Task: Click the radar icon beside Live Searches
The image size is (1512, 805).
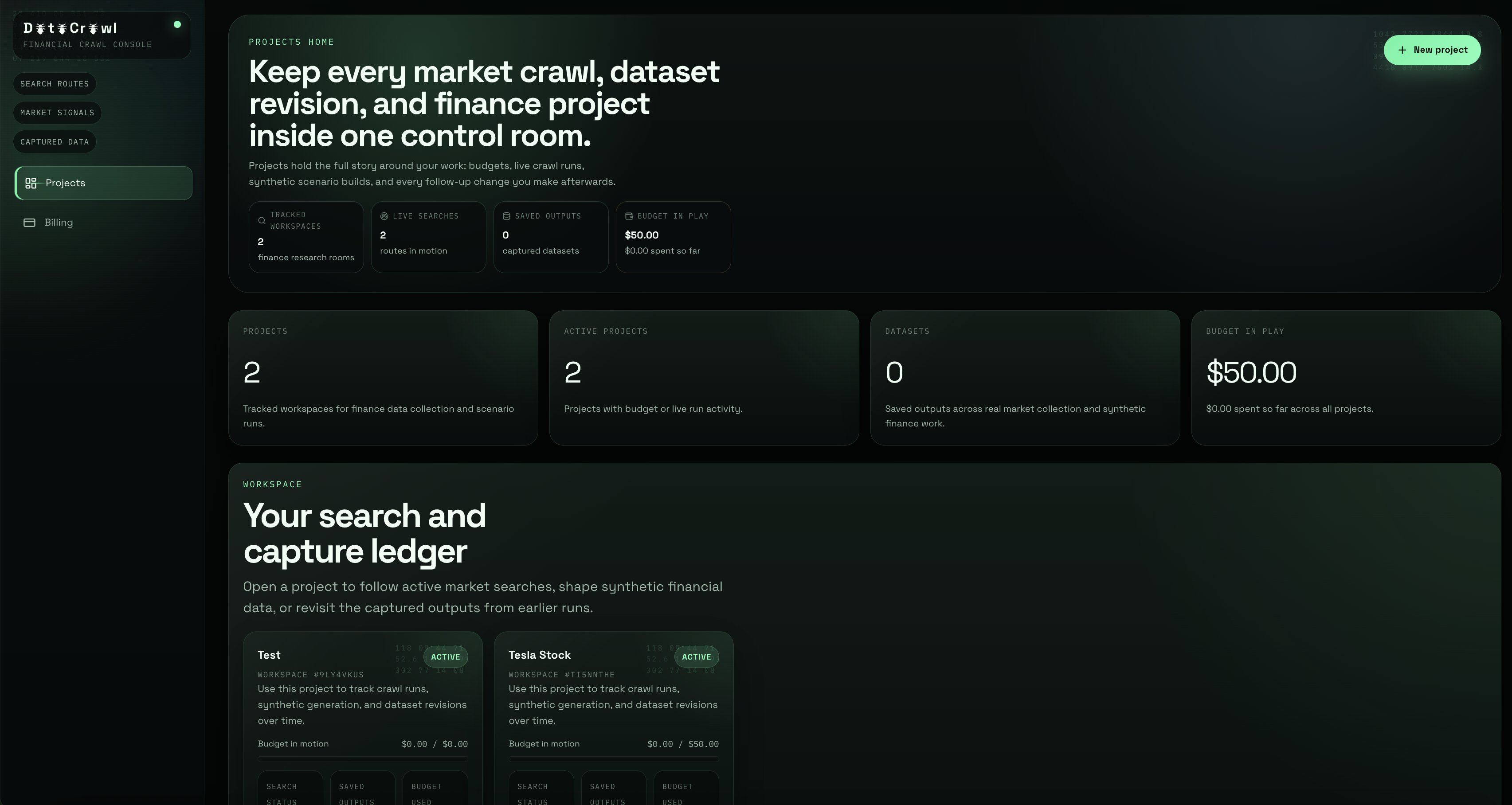Action: [x=384, y=216]
